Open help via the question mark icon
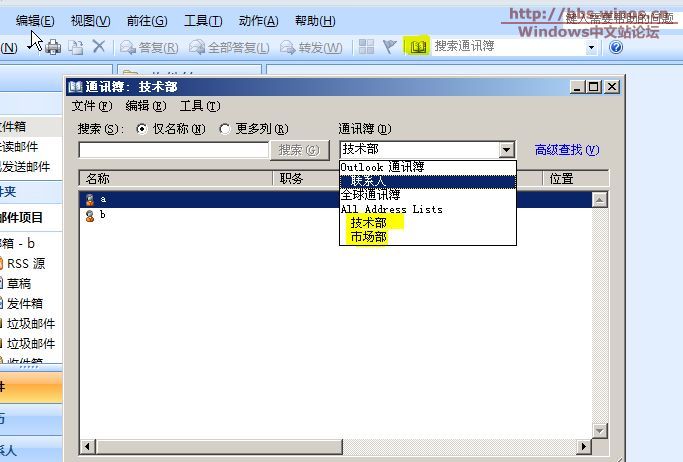 click(x=616, y=47)
